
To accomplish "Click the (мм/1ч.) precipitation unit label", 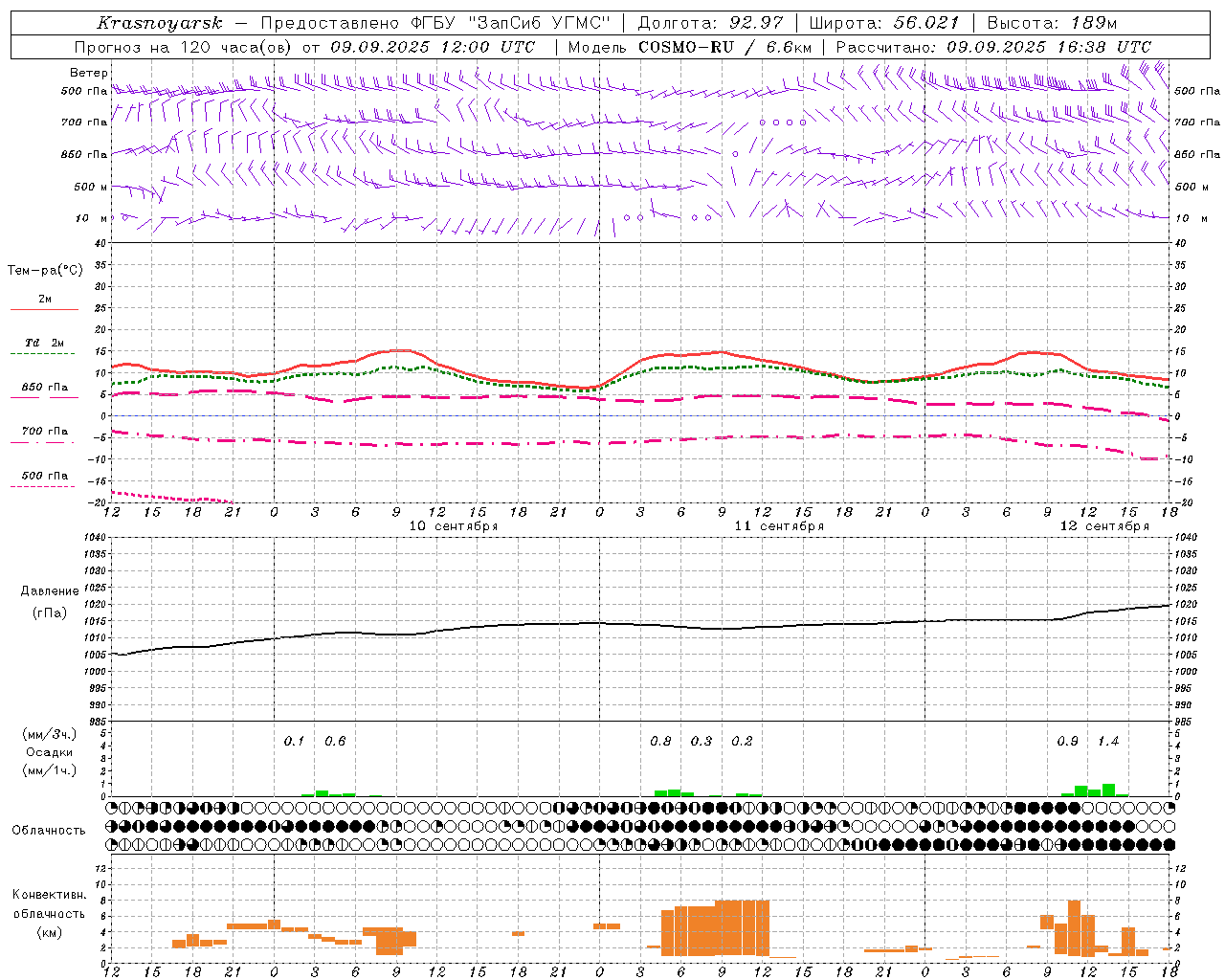I will 50,770.
